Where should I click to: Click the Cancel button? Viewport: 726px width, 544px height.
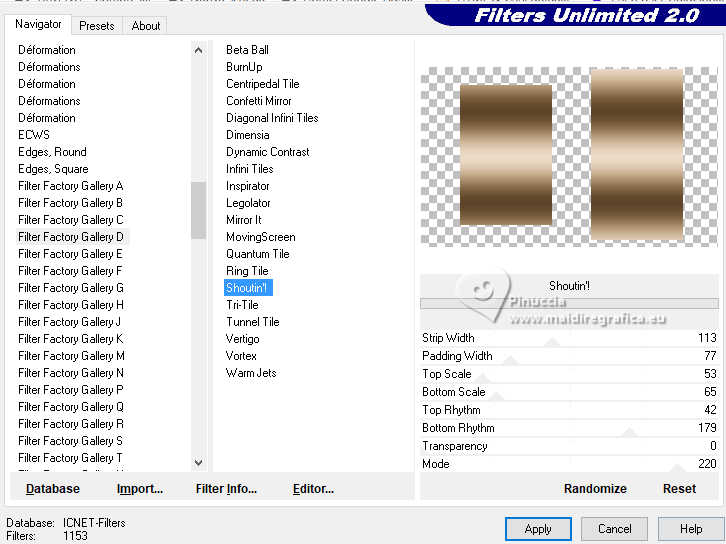tap(614, 529)
